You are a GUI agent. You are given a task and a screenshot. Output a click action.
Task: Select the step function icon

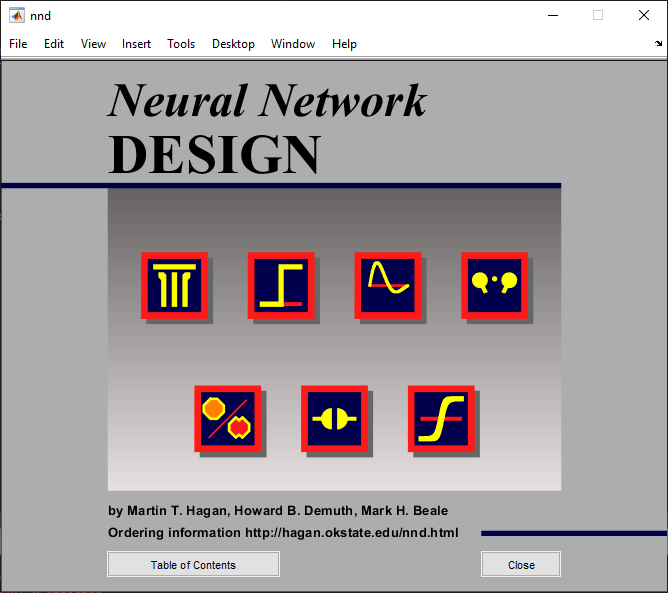pos(281,285)
